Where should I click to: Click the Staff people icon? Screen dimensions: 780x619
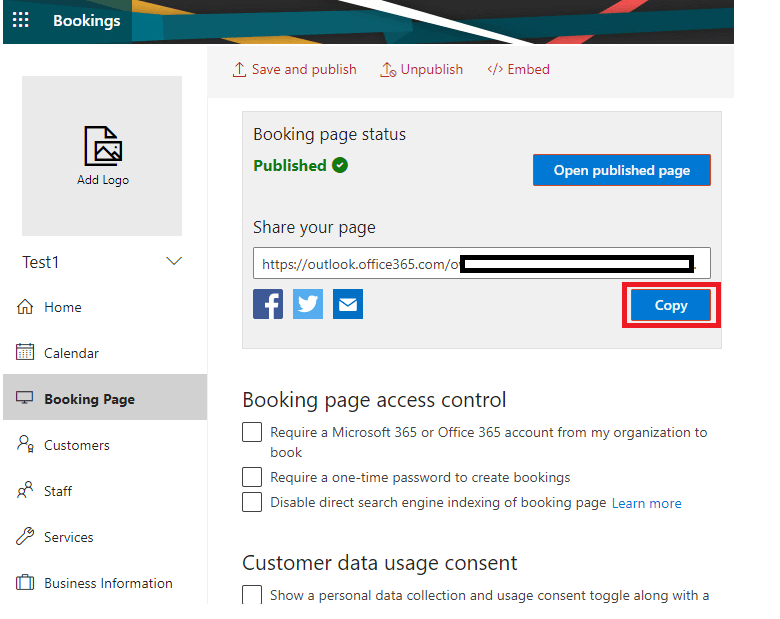tap(25, 490)
